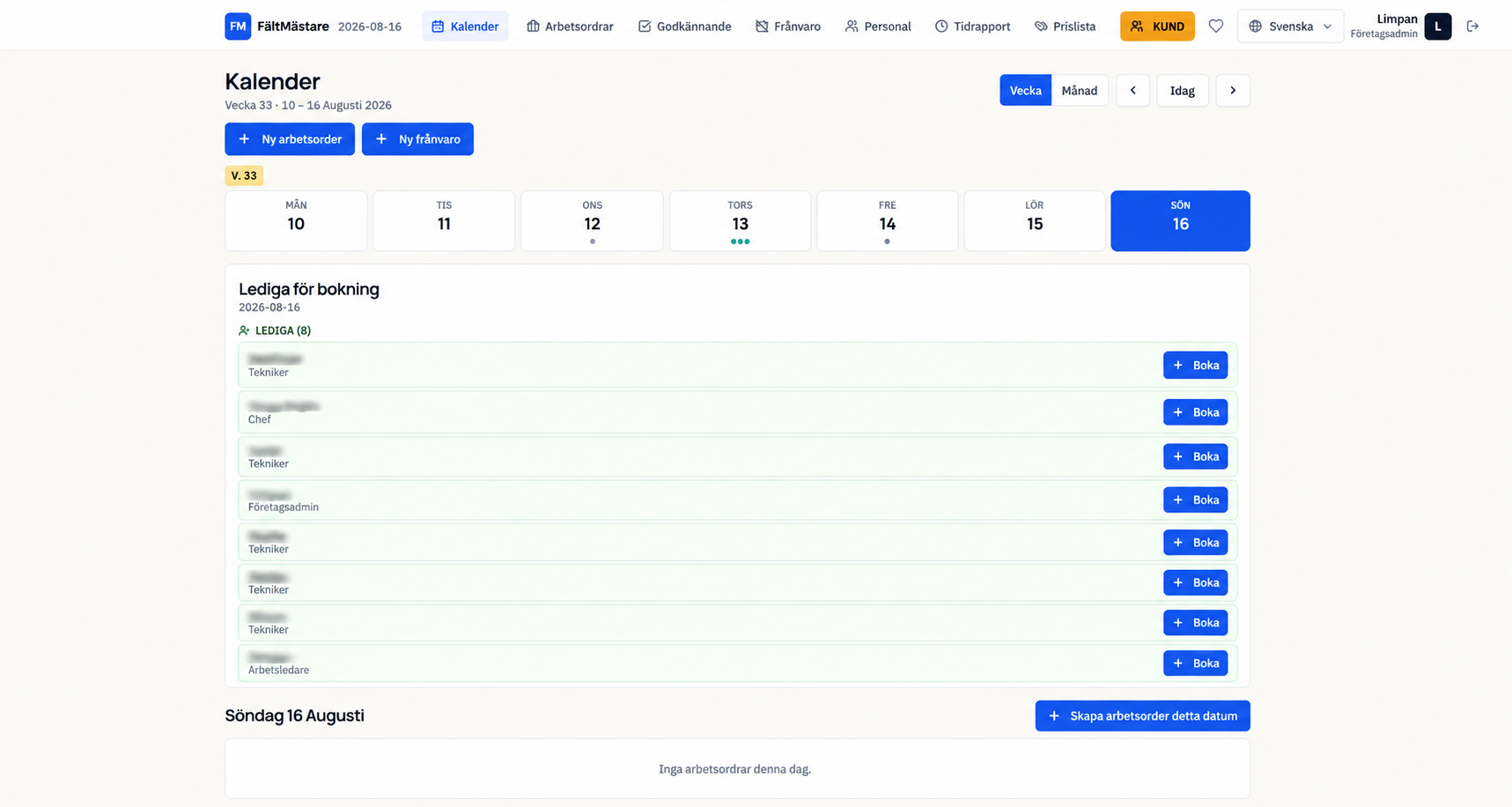Open Personal page
The height and width of the screenshot is (807, 1512).
(878, 26)
